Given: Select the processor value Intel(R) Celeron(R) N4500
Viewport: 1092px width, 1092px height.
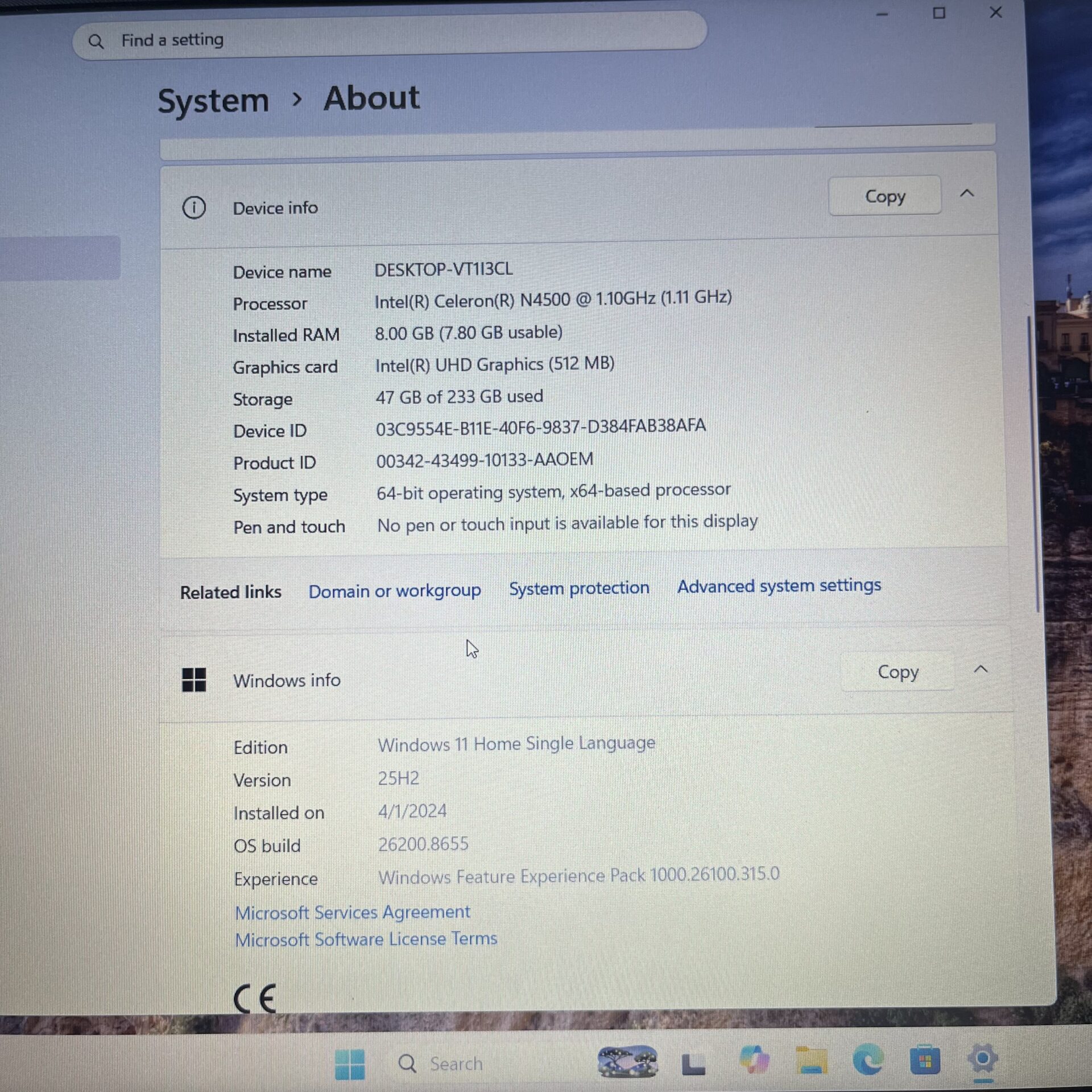Looking at the screenshot, I should (553, 299).
